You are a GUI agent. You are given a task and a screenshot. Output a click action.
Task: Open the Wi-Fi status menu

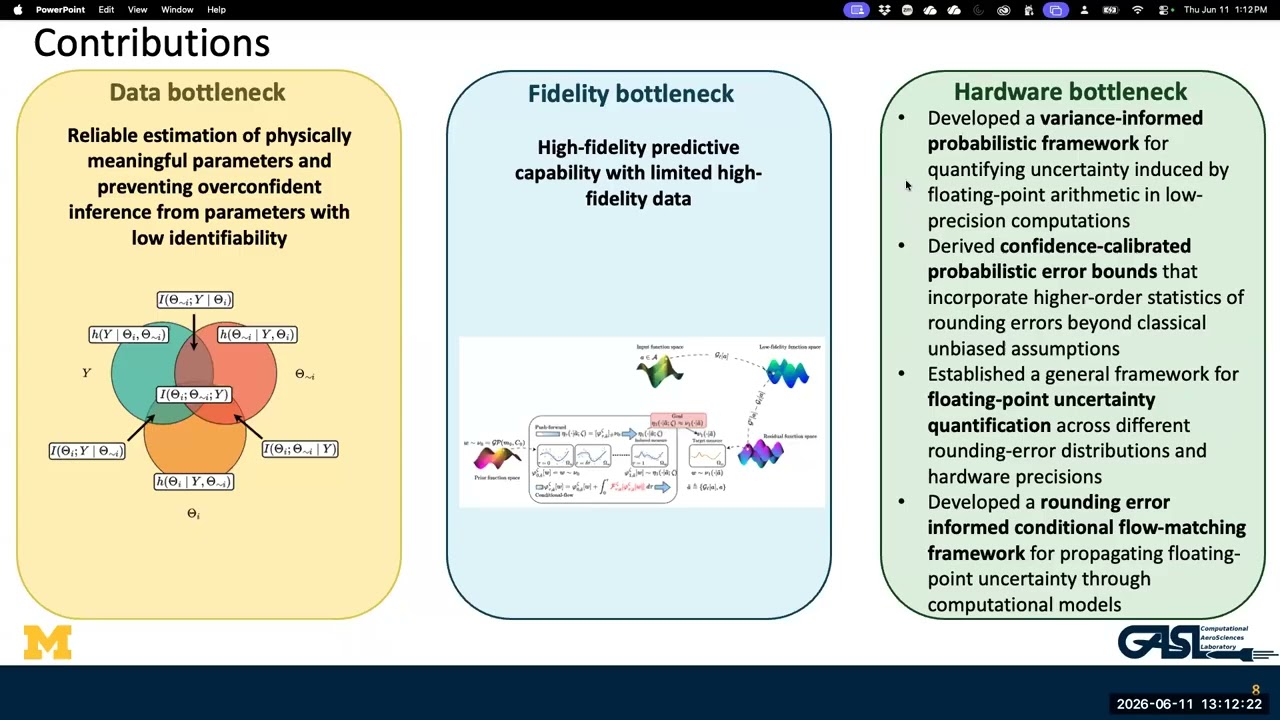coord(1137,10)
